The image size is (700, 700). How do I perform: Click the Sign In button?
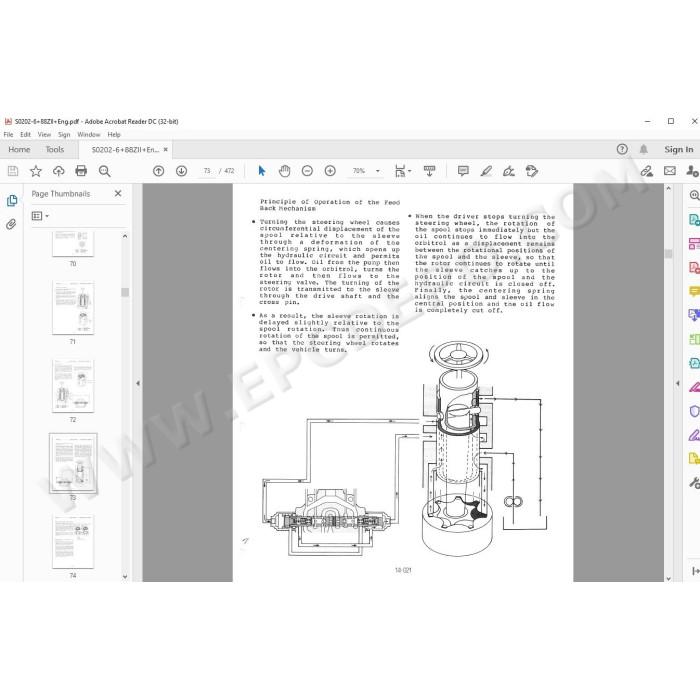click(679, 150)
